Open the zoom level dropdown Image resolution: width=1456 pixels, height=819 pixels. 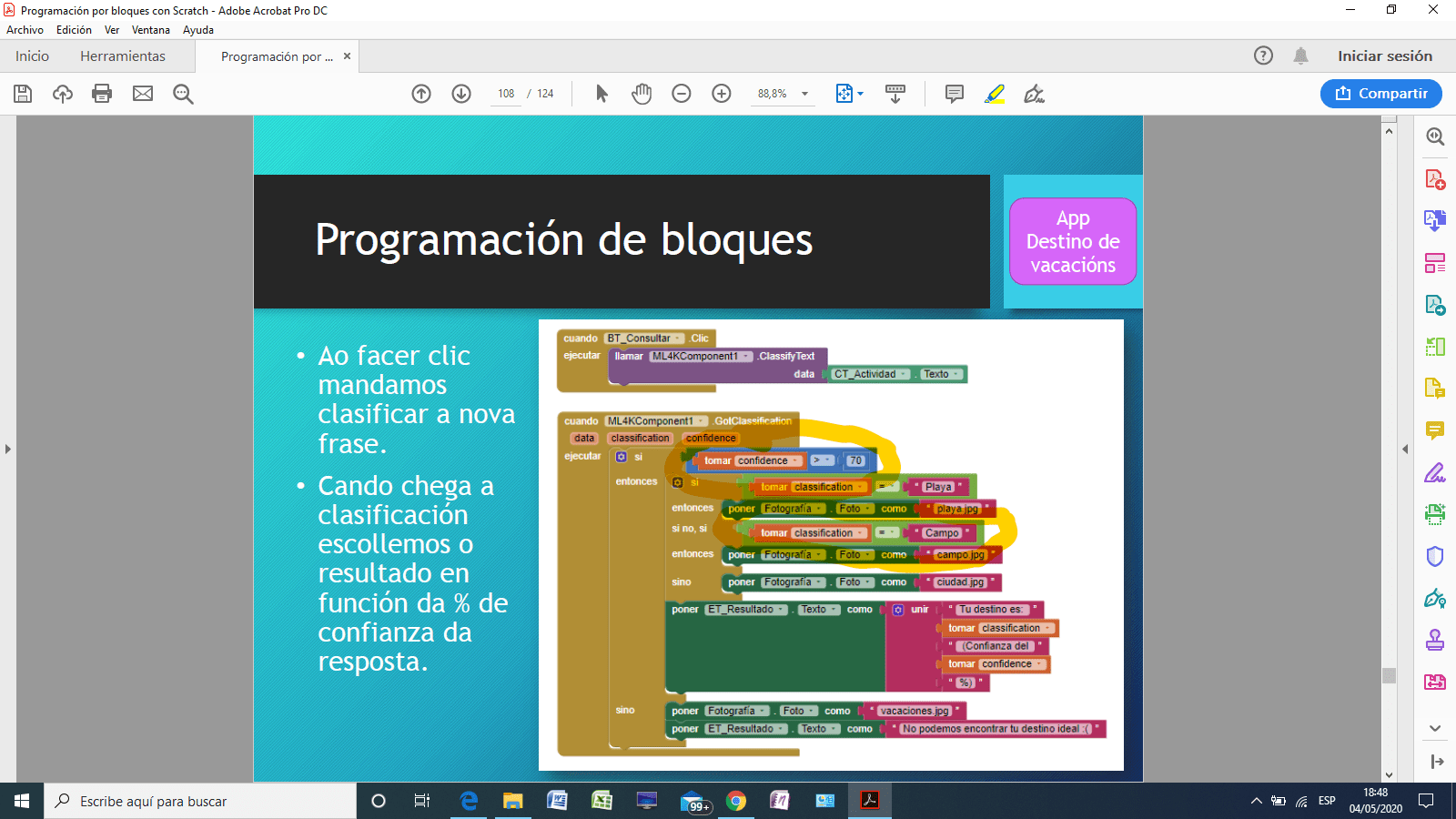coord(804,94)
